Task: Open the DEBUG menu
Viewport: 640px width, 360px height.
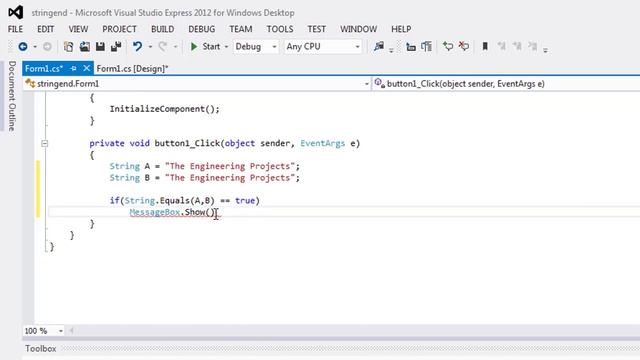Action: [202, 29]
